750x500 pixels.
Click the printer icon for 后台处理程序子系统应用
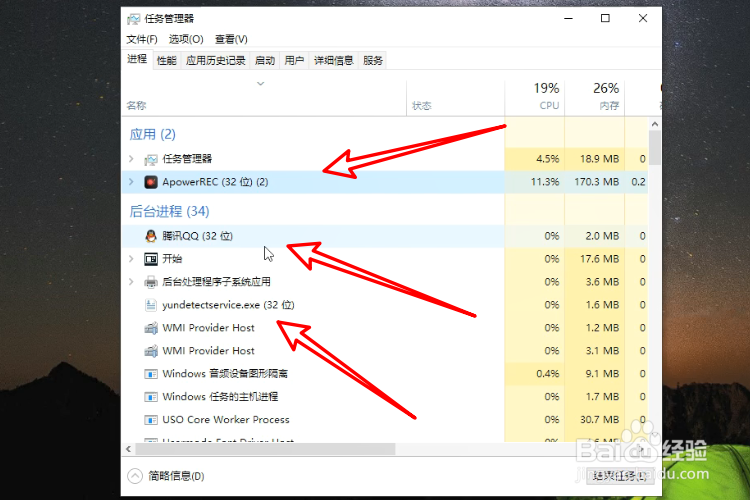coord(151,282)
